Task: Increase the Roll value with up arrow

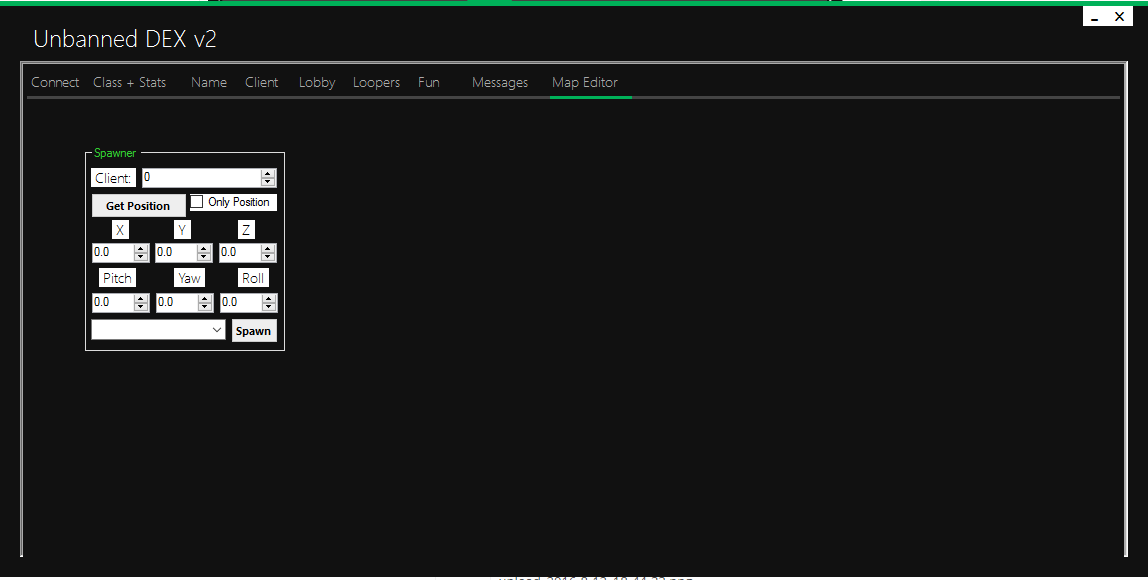Action: 268,298
